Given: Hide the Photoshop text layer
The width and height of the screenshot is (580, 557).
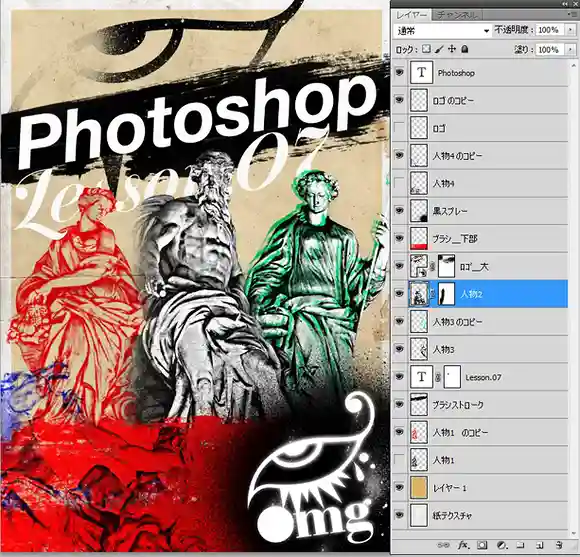Looking at the screenshot, I should pos(399,72).
